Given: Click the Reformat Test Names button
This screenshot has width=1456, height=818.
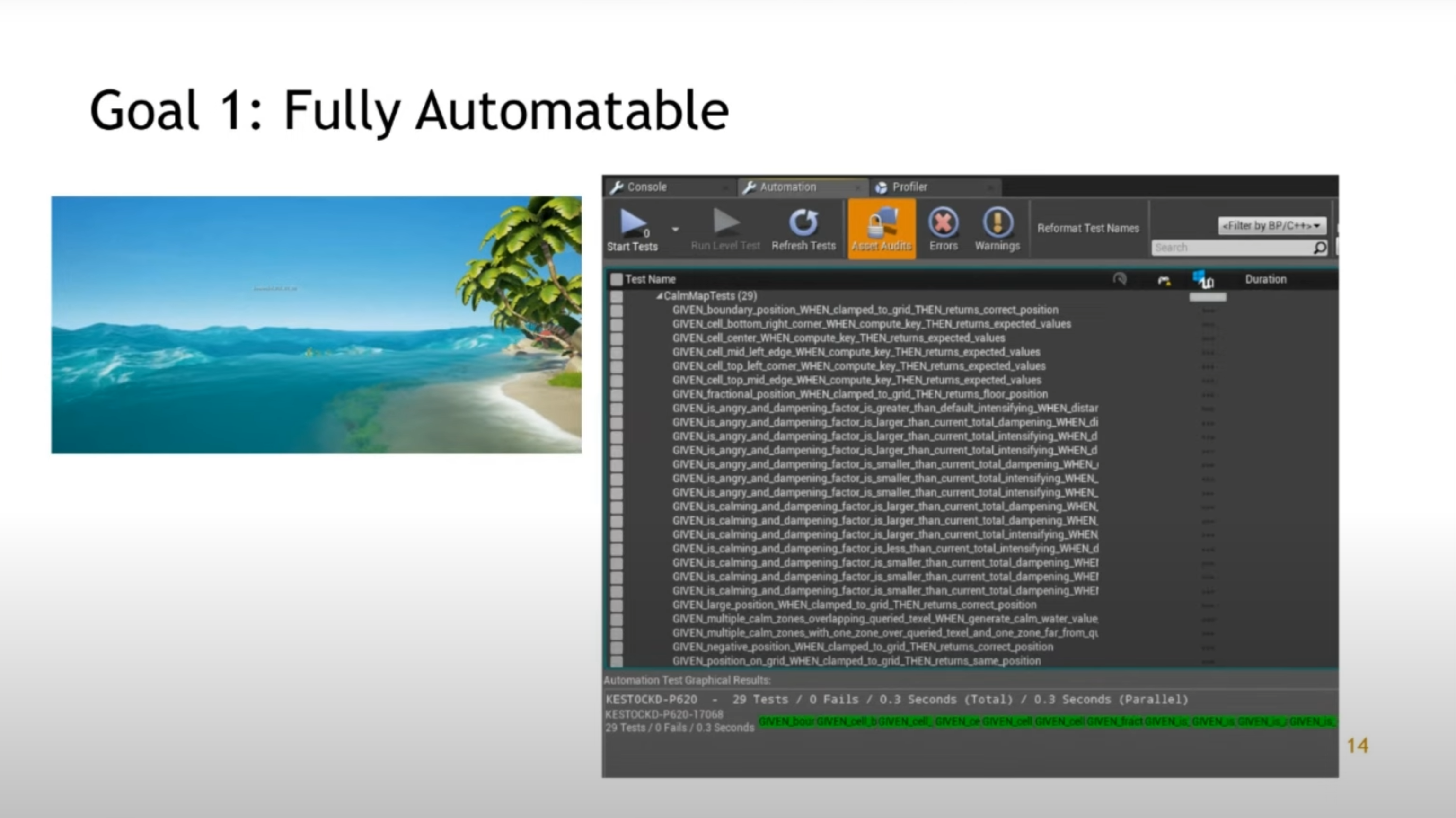Looking at the screenshot, I should [1087, 228].
